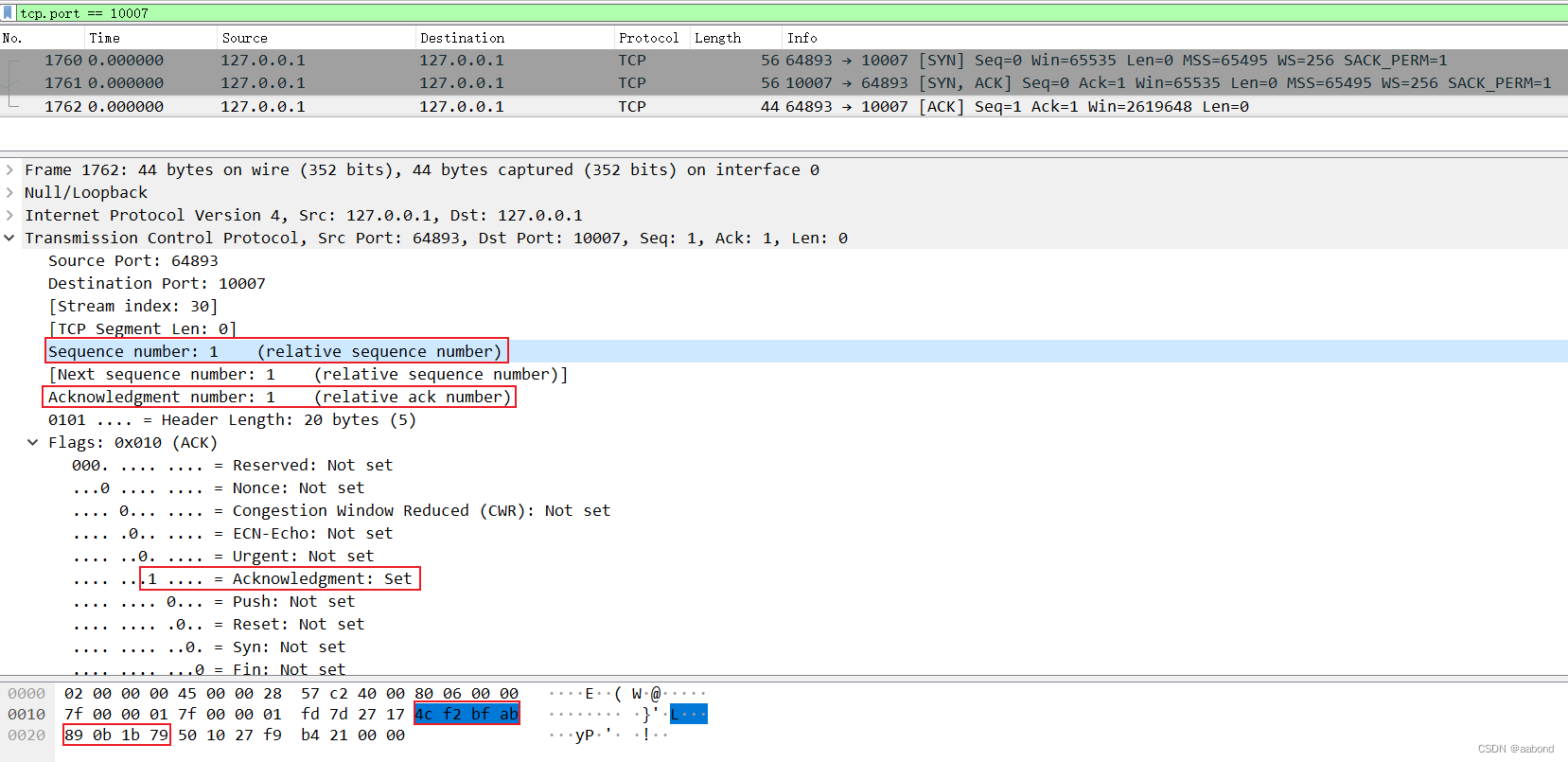Image resolution: width=1568 pixels, height=762 pixels.
Task: Select the Sequence number: 1 field
Action: coord(275,352)
